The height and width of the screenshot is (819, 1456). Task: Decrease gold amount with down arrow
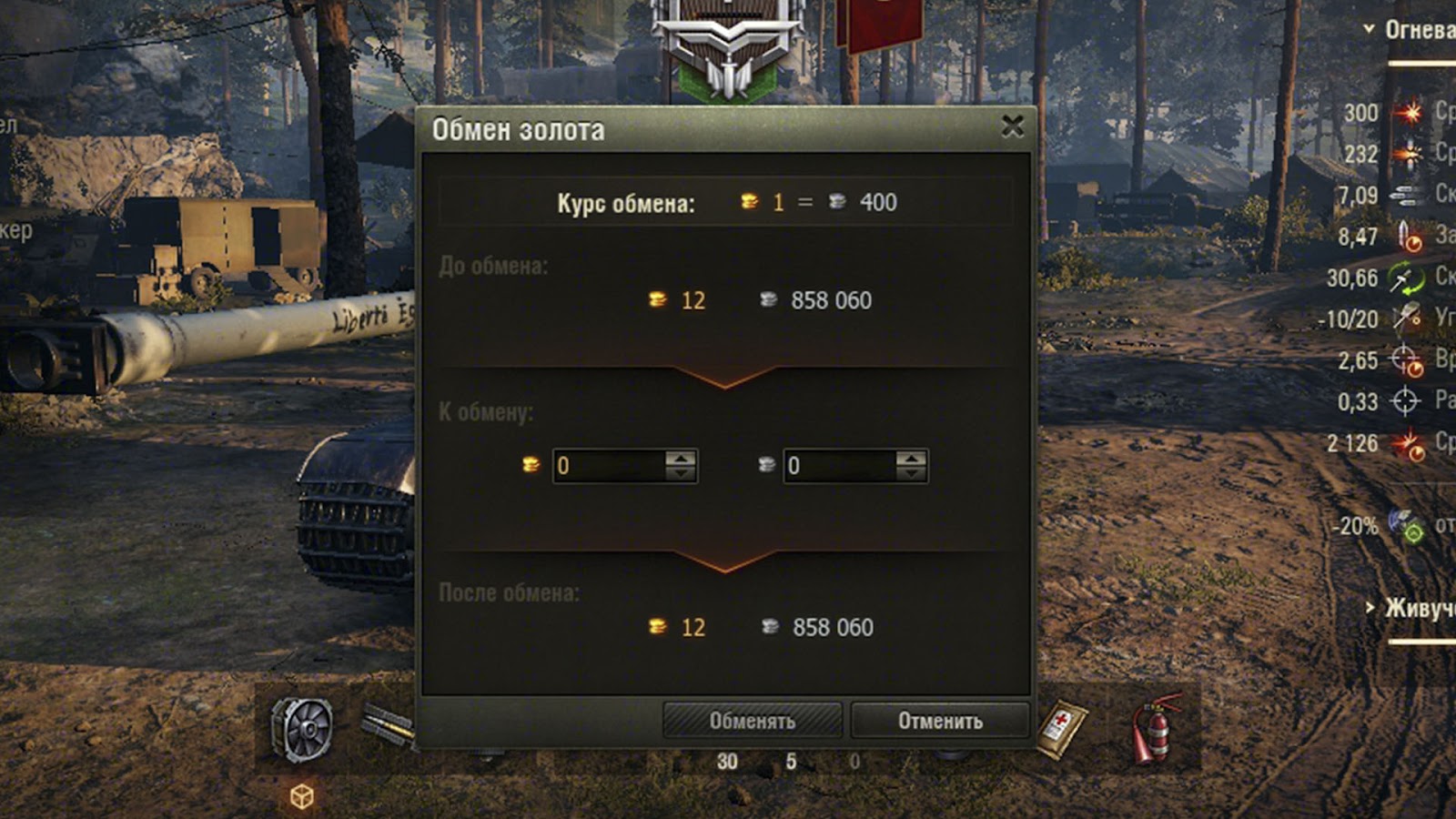681,473
